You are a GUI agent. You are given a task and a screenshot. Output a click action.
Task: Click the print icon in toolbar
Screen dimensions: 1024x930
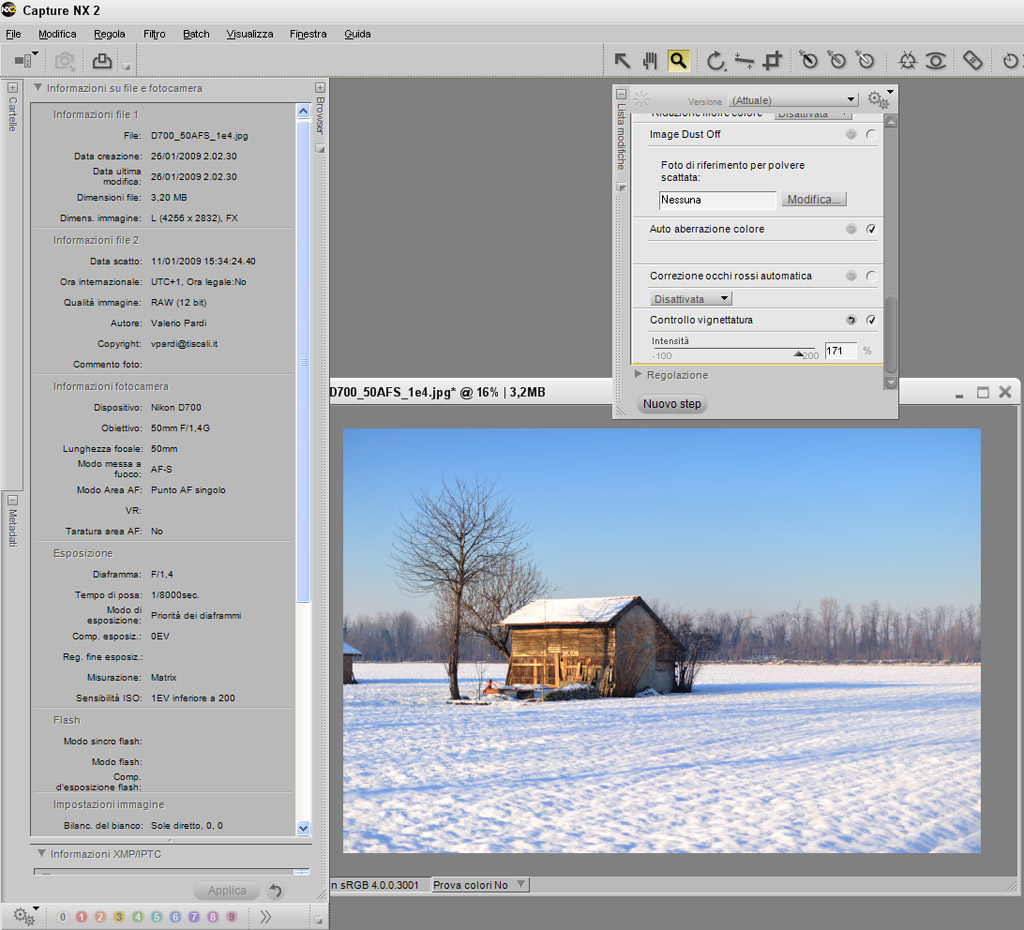coord(101,61)
